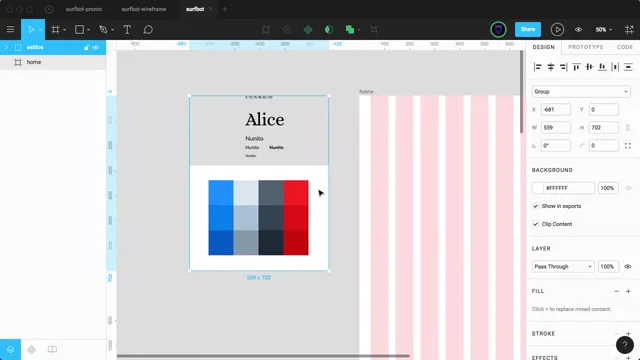640x360 pixels.
Task: Click the X position field
Action: (556, 109)
